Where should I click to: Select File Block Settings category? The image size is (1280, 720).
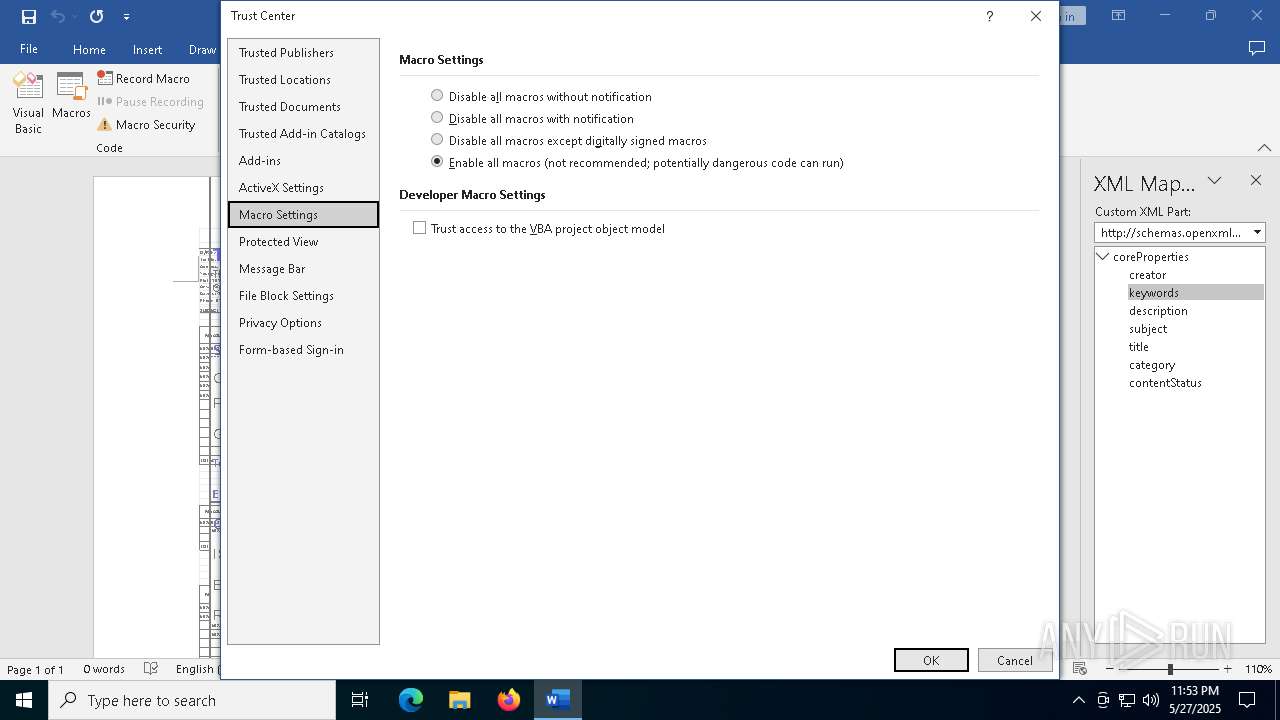click(303, 296)
